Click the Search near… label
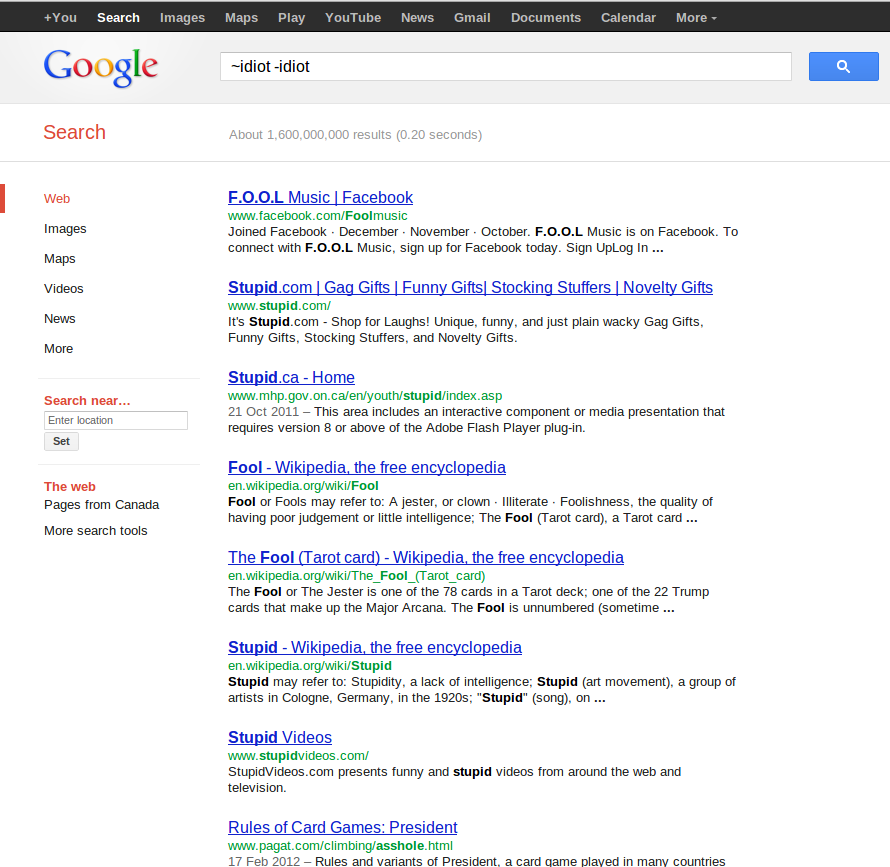 click(x=87, y=401)
